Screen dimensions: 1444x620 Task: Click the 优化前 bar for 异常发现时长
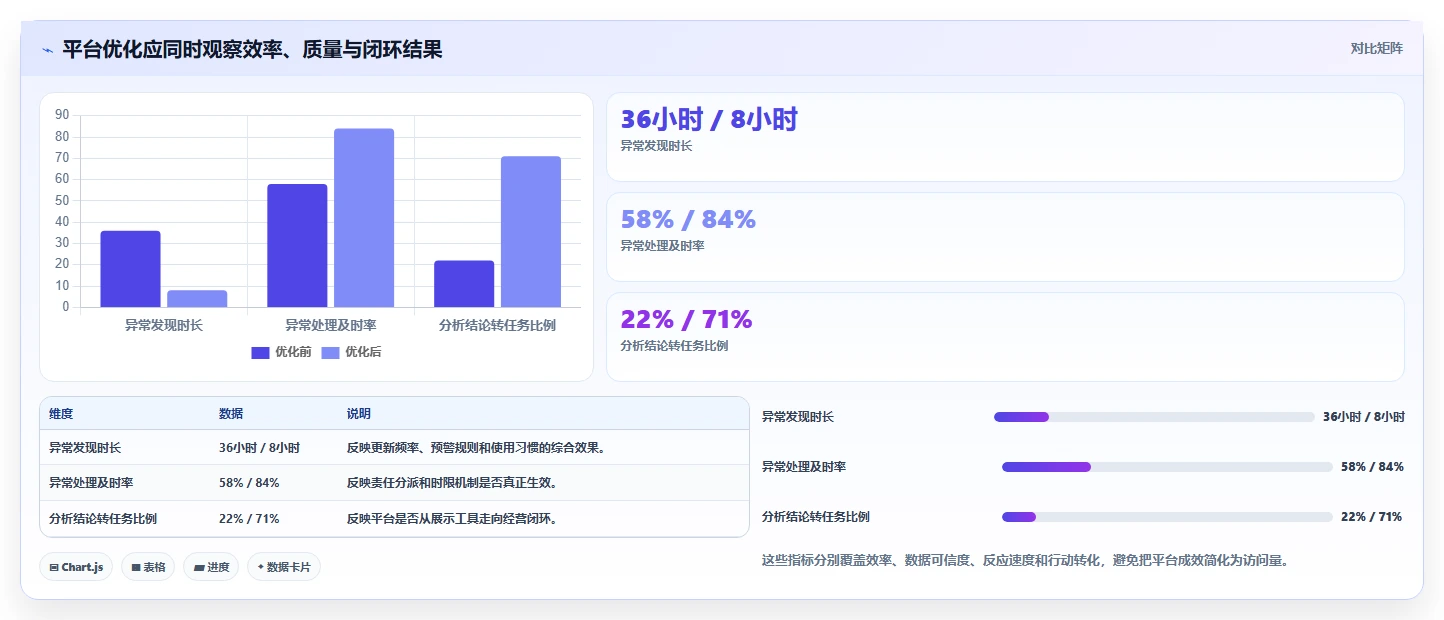(130, 269)
